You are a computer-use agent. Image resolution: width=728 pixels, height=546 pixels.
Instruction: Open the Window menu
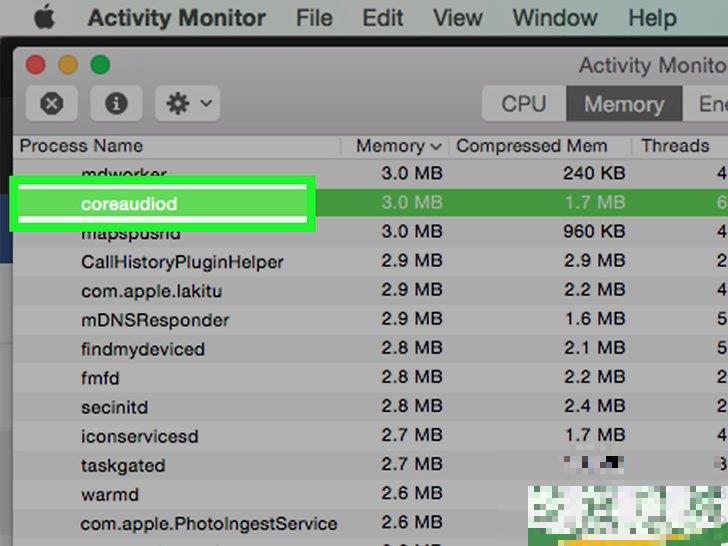[555, 18]
